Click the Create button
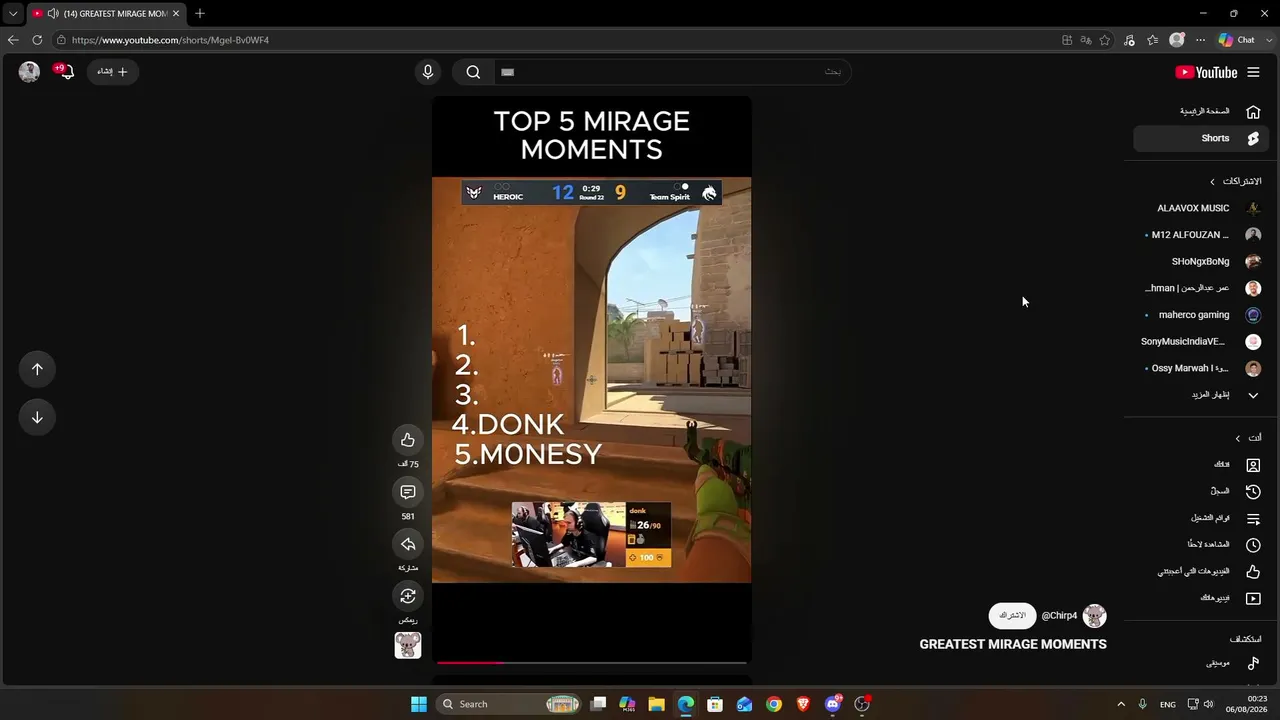Screen dimensions: 1280x720 click(x=113, y=72)
